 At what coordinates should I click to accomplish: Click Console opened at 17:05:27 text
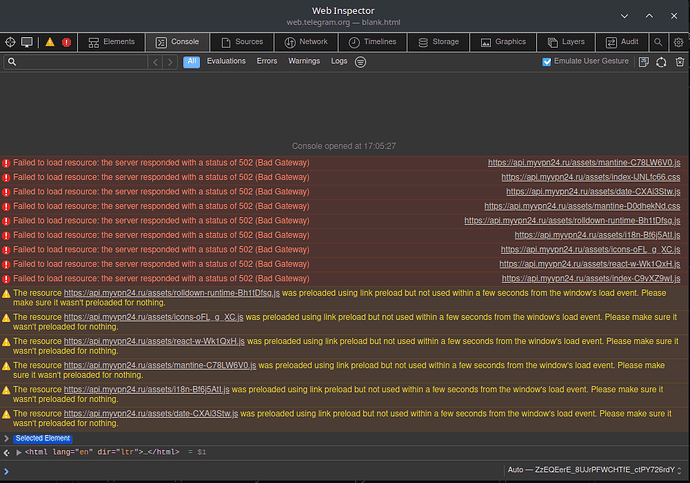(344, 146)
